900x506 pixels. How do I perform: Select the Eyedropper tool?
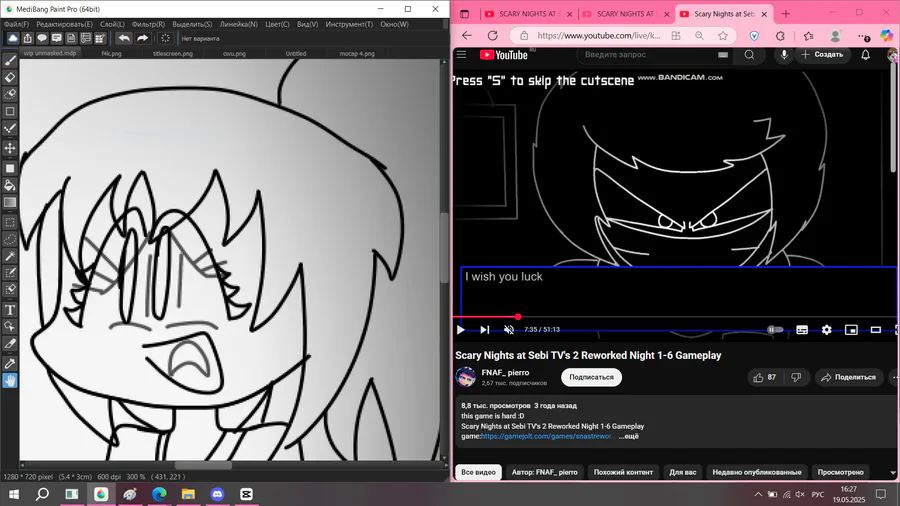[x=10, y=363]
